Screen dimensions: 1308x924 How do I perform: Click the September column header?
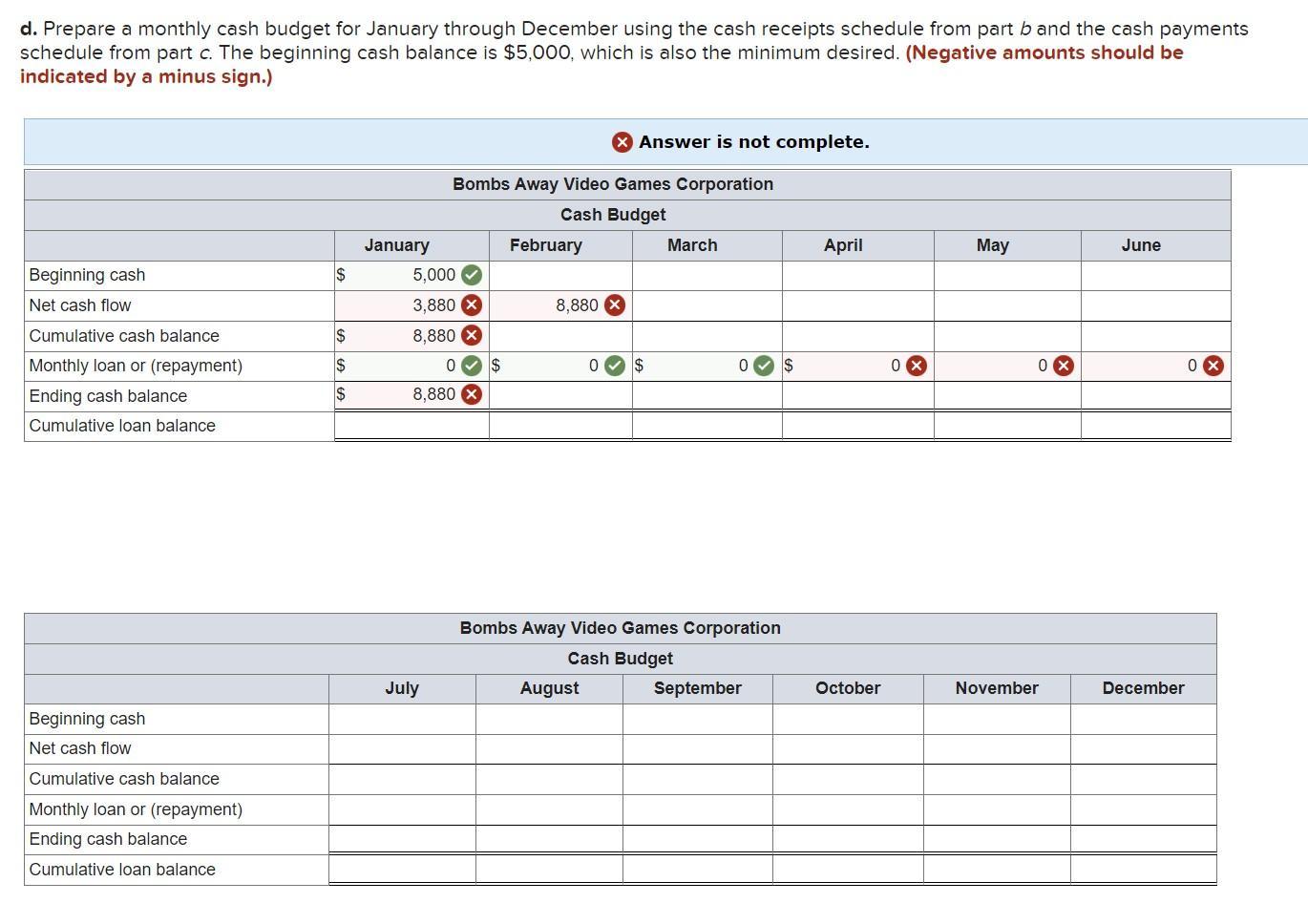coord(698,688)
